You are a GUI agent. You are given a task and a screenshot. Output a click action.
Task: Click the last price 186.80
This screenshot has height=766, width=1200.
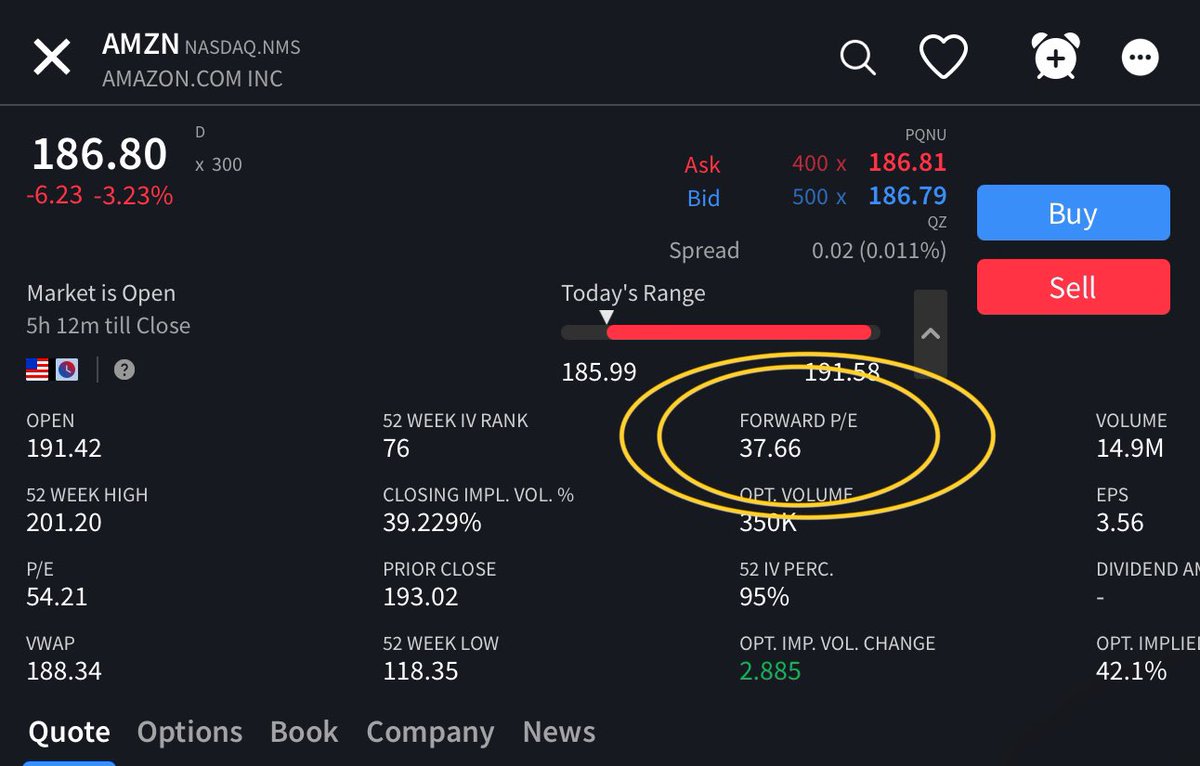[100, 154]
